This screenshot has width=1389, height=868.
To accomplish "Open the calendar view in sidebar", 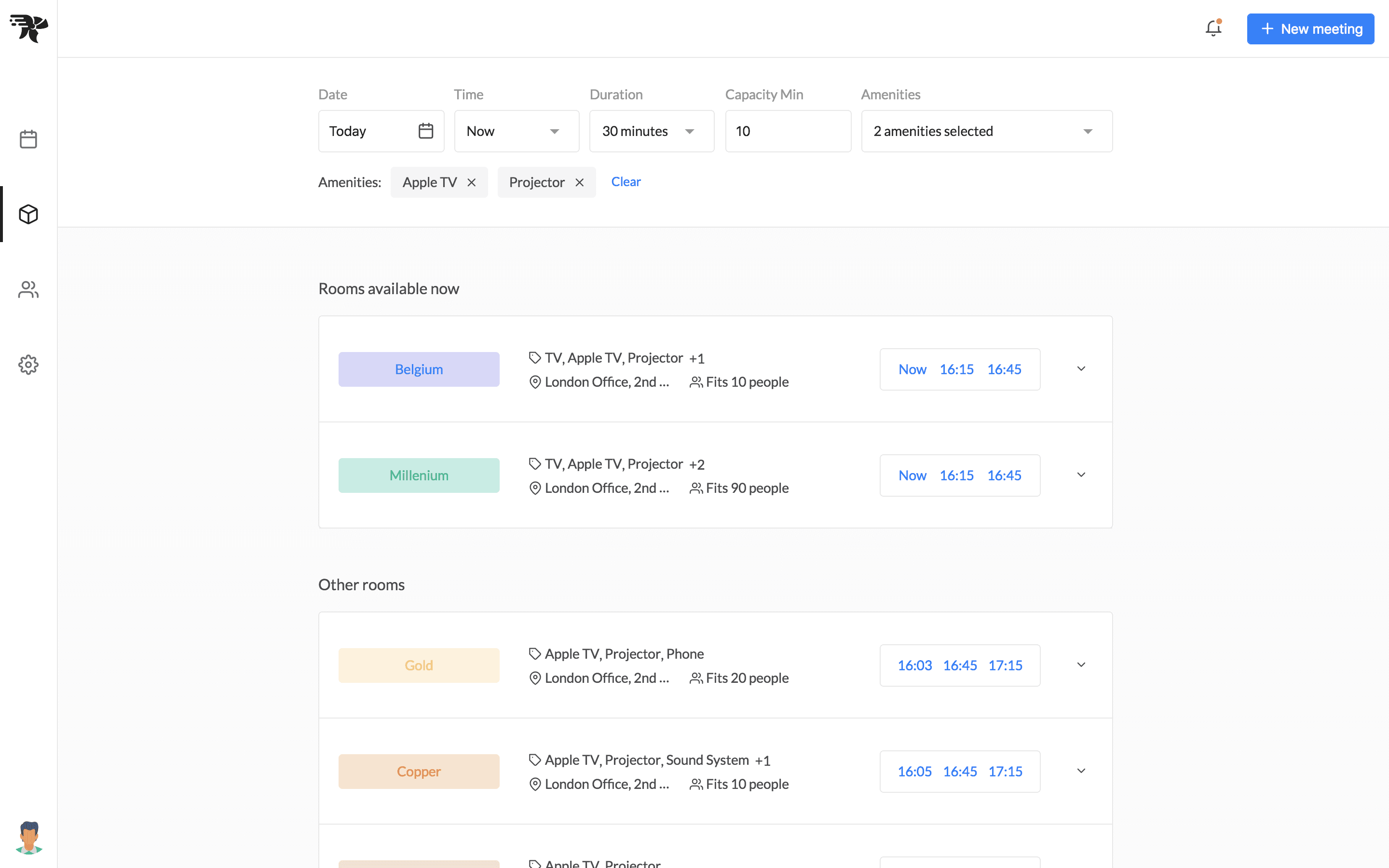I will 28,139.
